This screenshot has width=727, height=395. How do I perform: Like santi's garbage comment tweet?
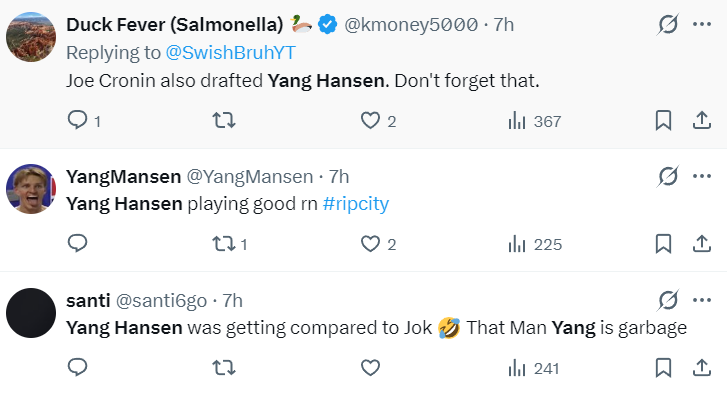(x=370, y=368)
